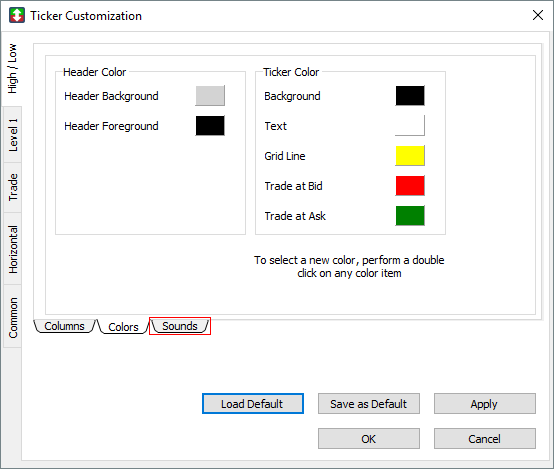Switch to the Columns tab
Viewport: 554px width, 469px height.
point(64,326)
